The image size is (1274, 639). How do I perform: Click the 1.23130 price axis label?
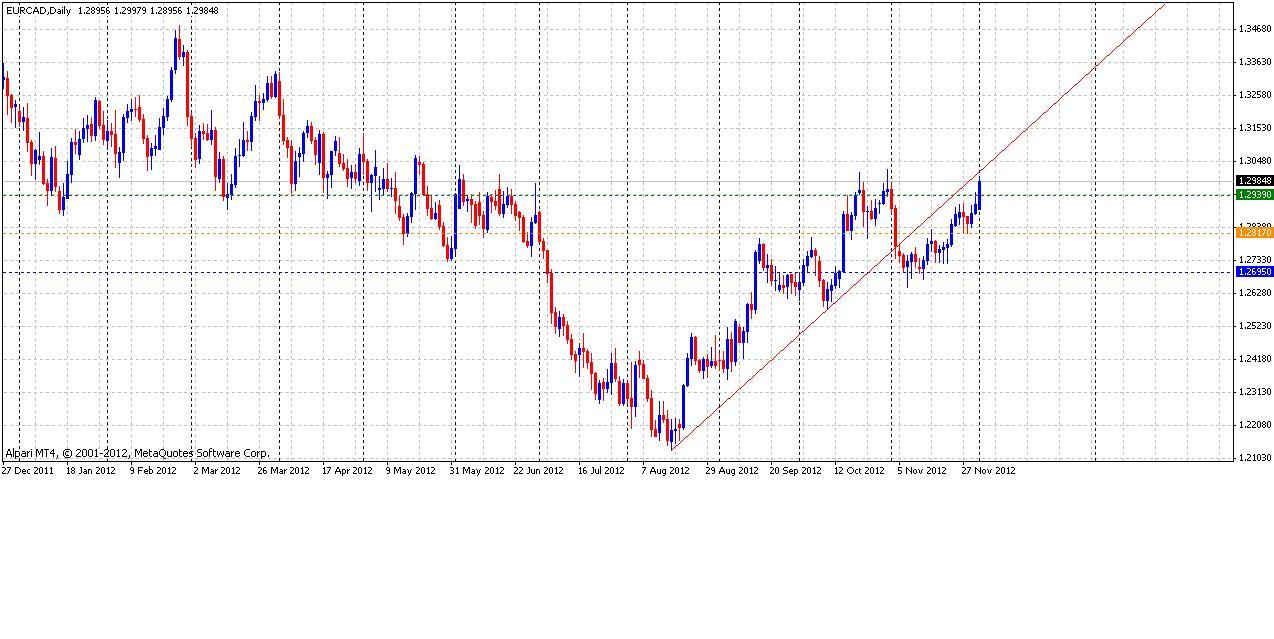(x=1254, y=392)
